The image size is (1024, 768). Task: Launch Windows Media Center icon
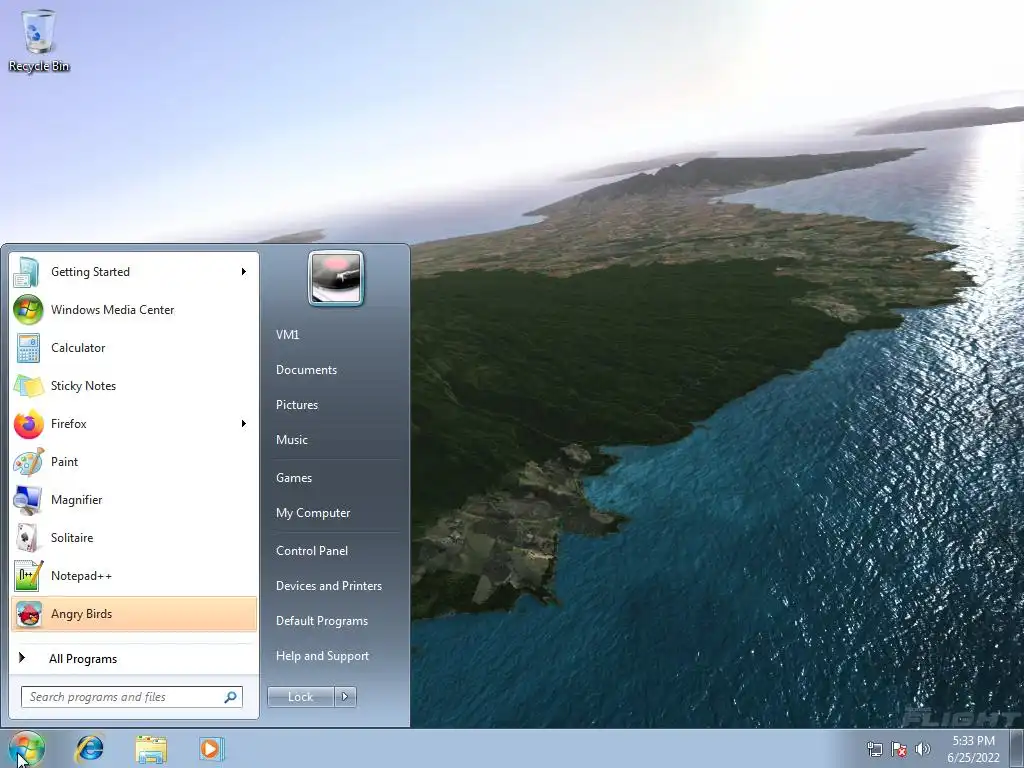pyautogui.click(x=27, y=310)
